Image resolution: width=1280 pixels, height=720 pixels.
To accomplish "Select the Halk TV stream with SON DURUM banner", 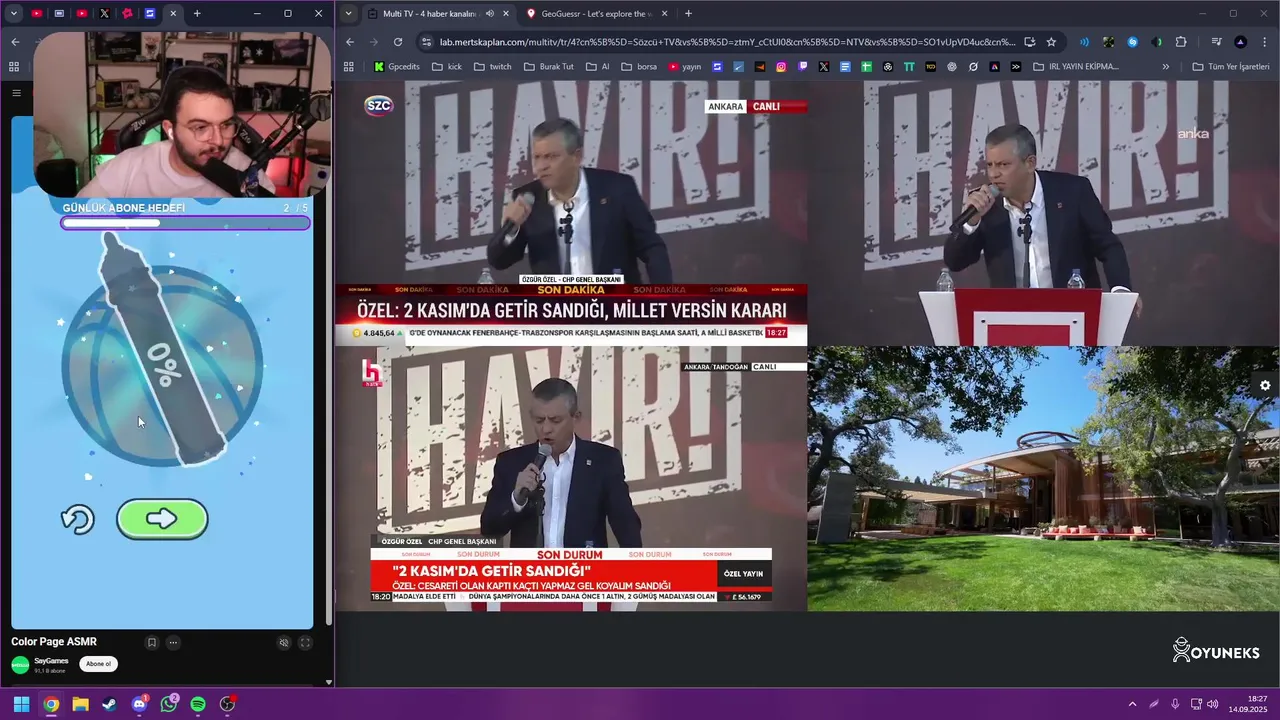I will [x=571, y=479].
